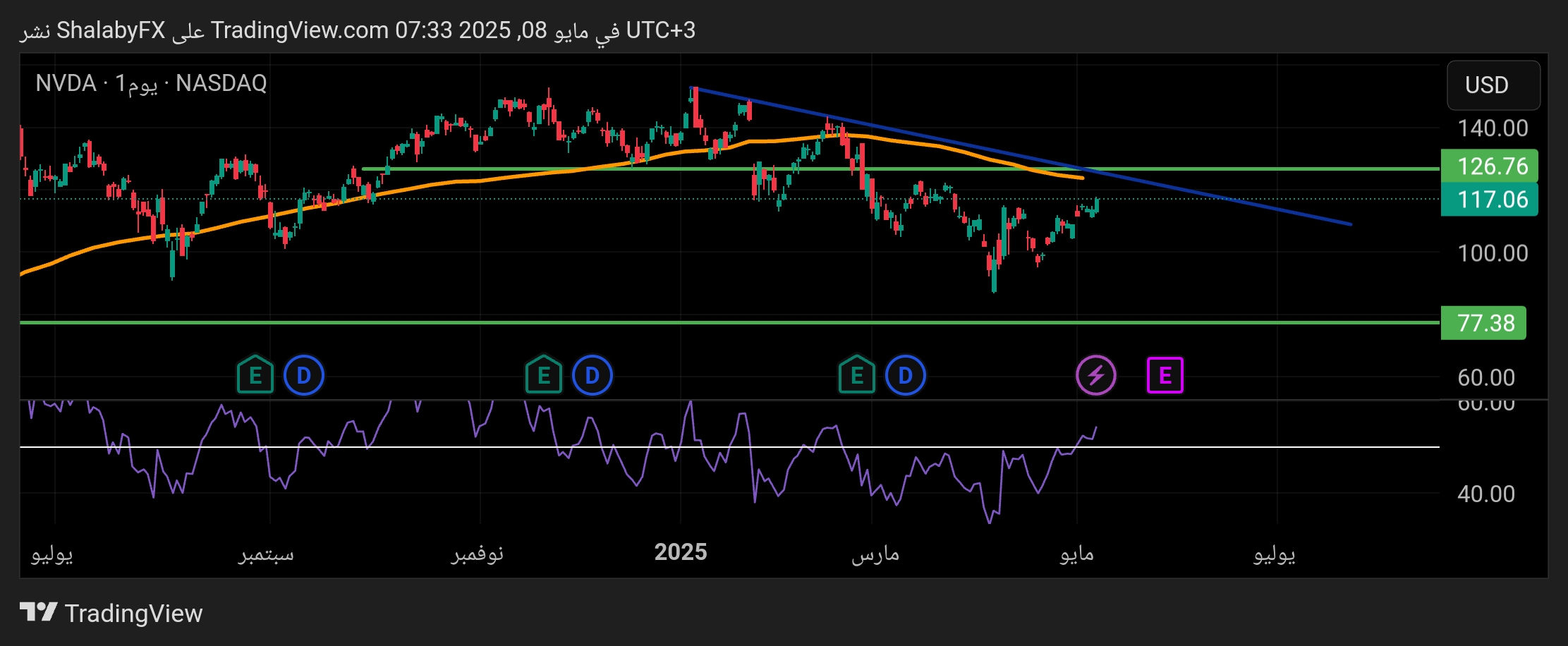The height and width of the screenshot is (646, 1568).
Task: Click the NVDA symbol title text
Action: pos(66,83)
